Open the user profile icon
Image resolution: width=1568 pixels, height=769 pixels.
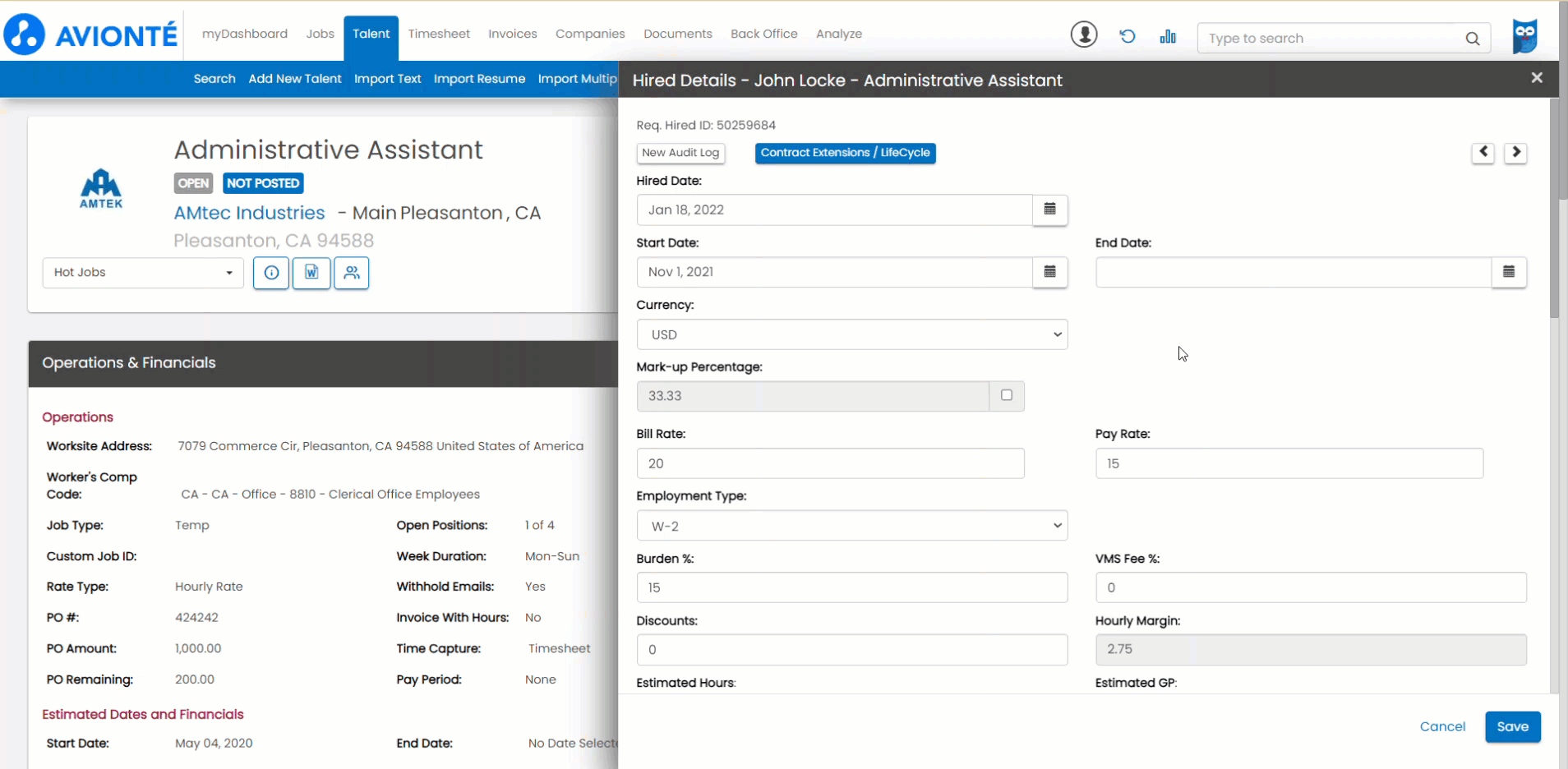(x=1084, y=35)
